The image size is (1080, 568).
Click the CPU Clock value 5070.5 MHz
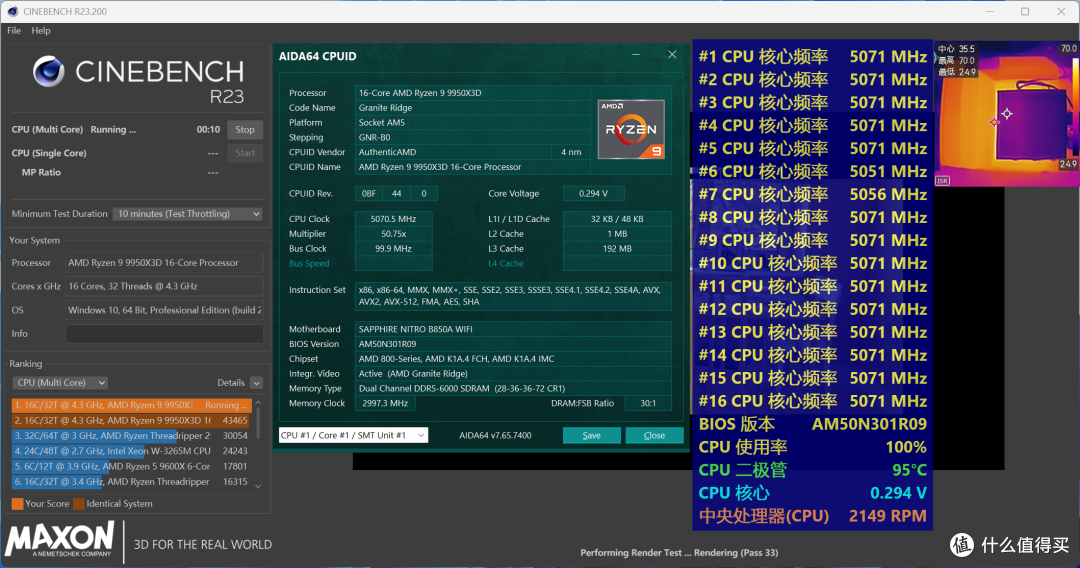click(x=393, y=219)
